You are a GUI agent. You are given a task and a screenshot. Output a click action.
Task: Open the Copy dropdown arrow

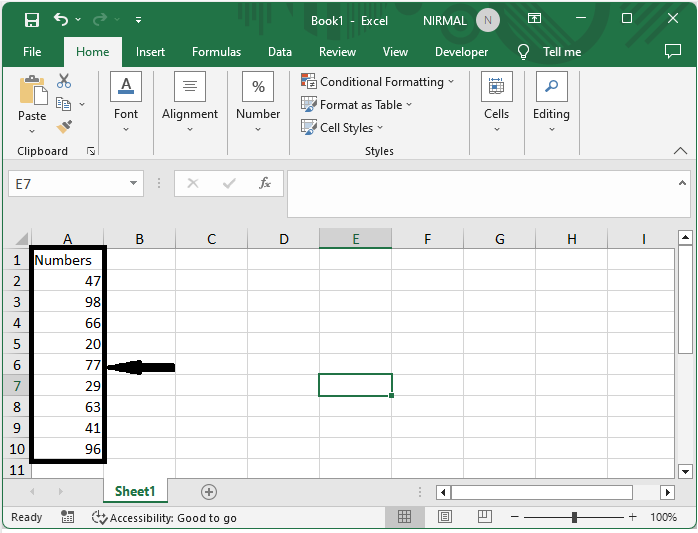(82, 104)
